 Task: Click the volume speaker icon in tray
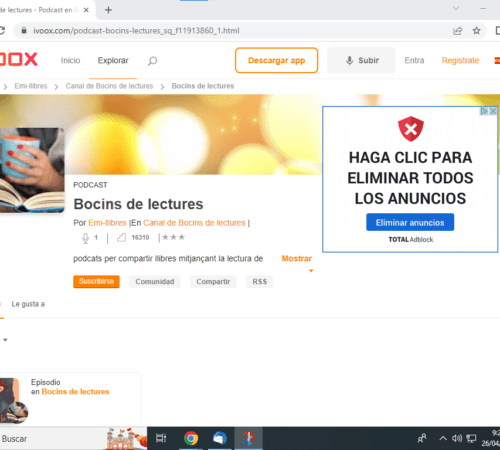tap(457, 438)
